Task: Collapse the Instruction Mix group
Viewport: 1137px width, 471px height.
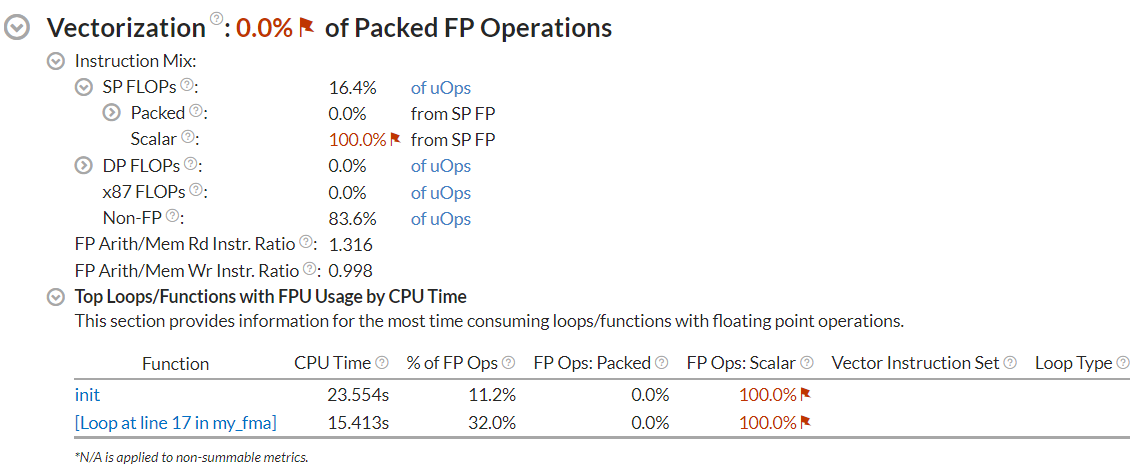Action: [57, 61]
